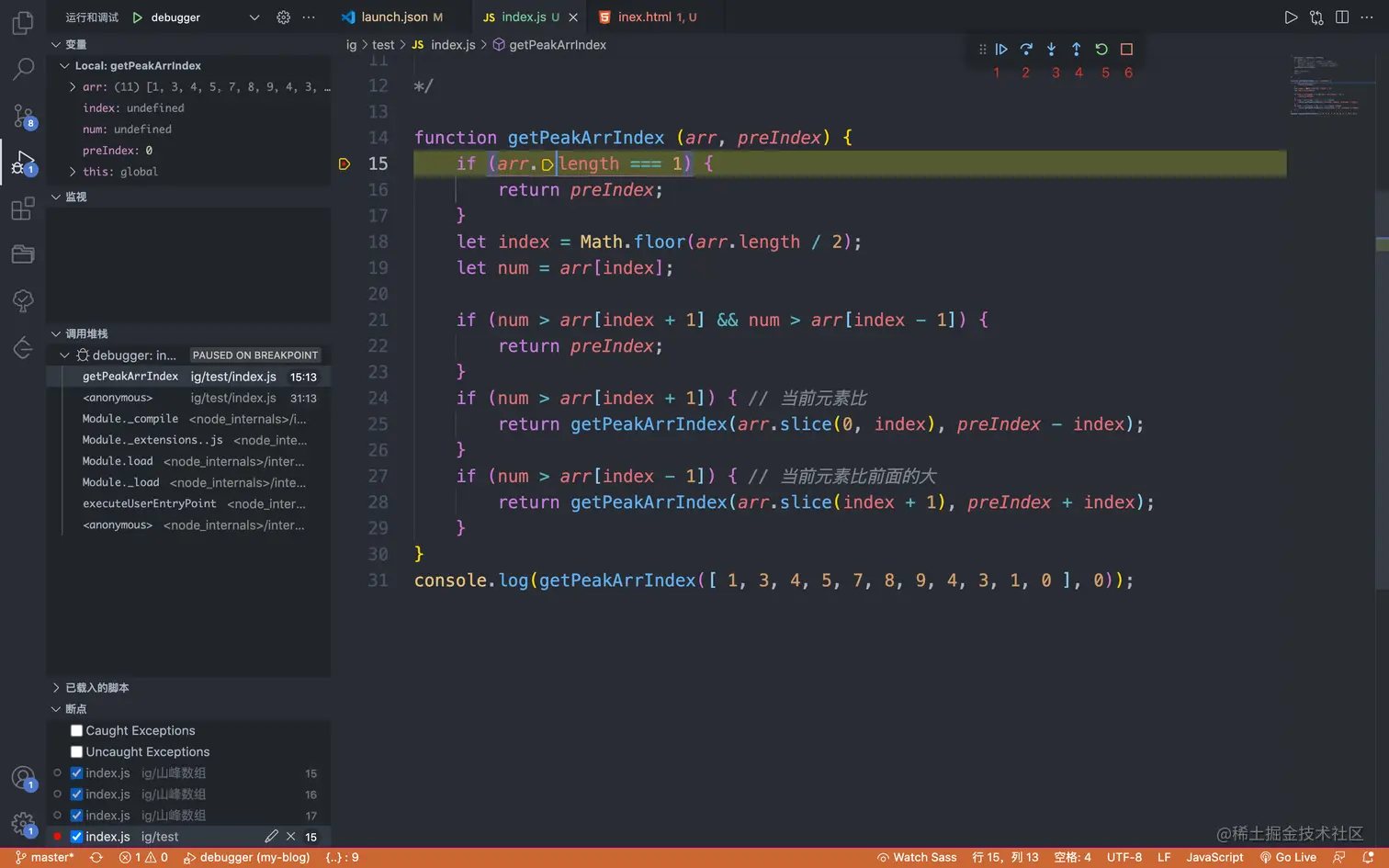Toggle breakpoint glyph at line 15 gutter
The image size is (1389, 868).
pyautogui.click(x=344, y=164)
